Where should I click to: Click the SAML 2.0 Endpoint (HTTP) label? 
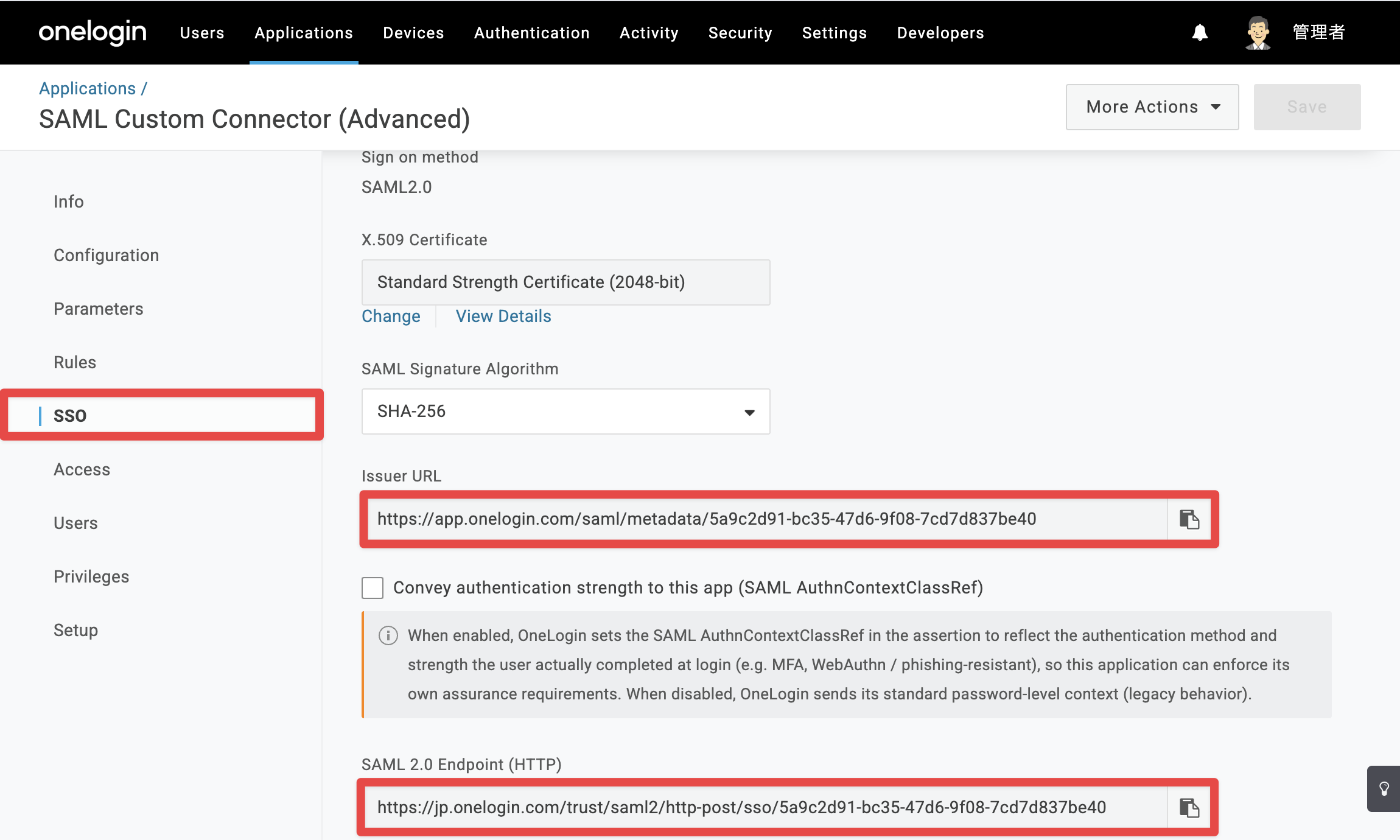coord(461,765)
